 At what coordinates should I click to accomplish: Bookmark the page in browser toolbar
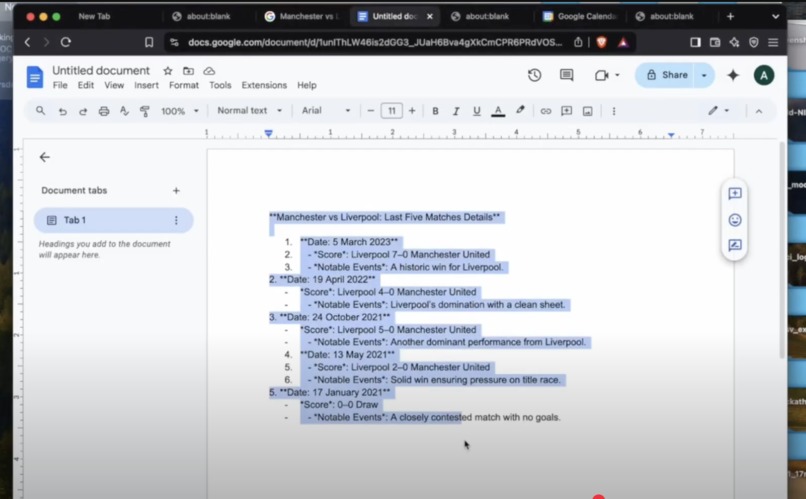[149, 42]
